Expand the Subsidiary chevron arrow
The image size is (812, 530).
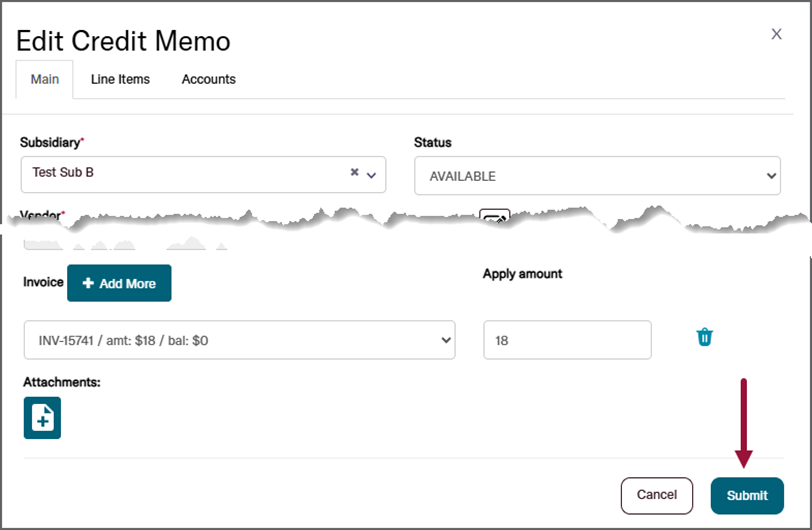(371, 174)
